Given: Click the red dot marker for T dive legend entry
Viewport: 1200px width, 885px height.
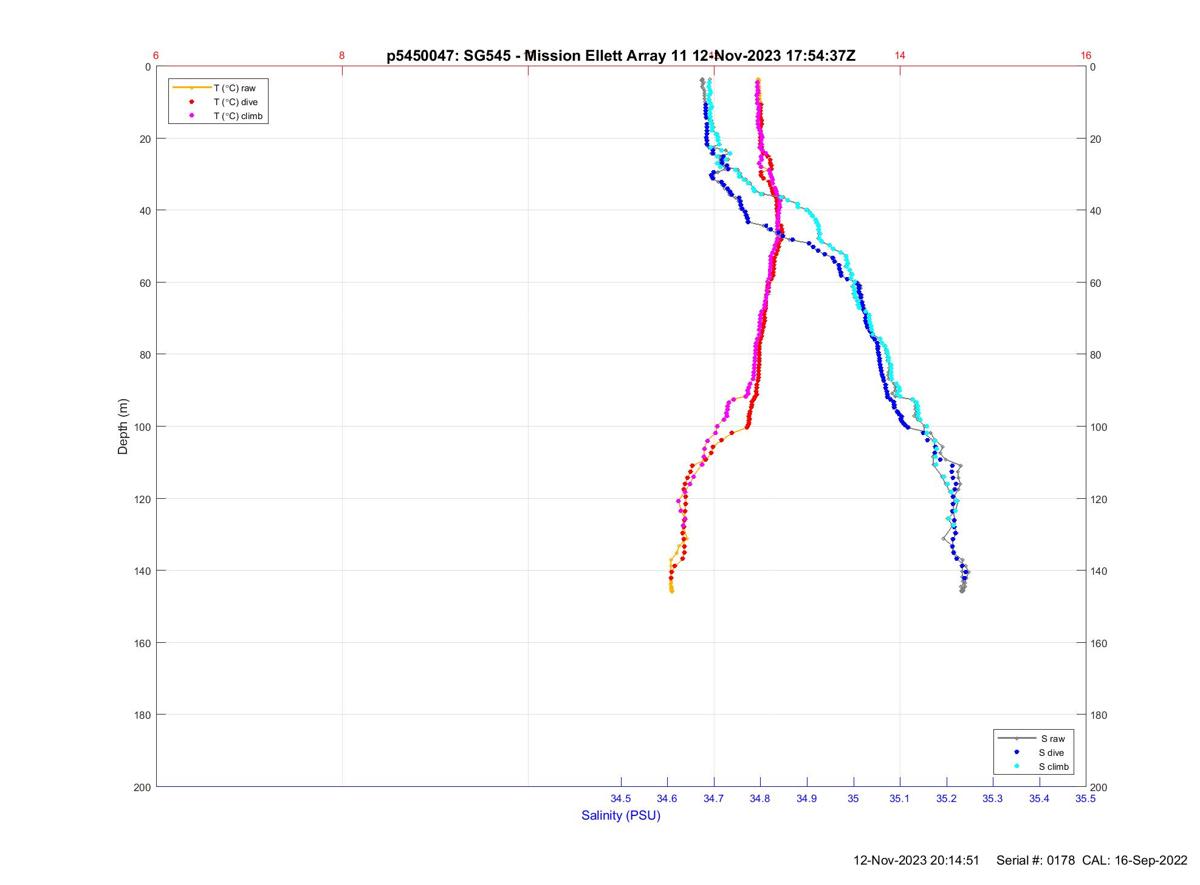Looking at the screenshot, I should 191,102.
